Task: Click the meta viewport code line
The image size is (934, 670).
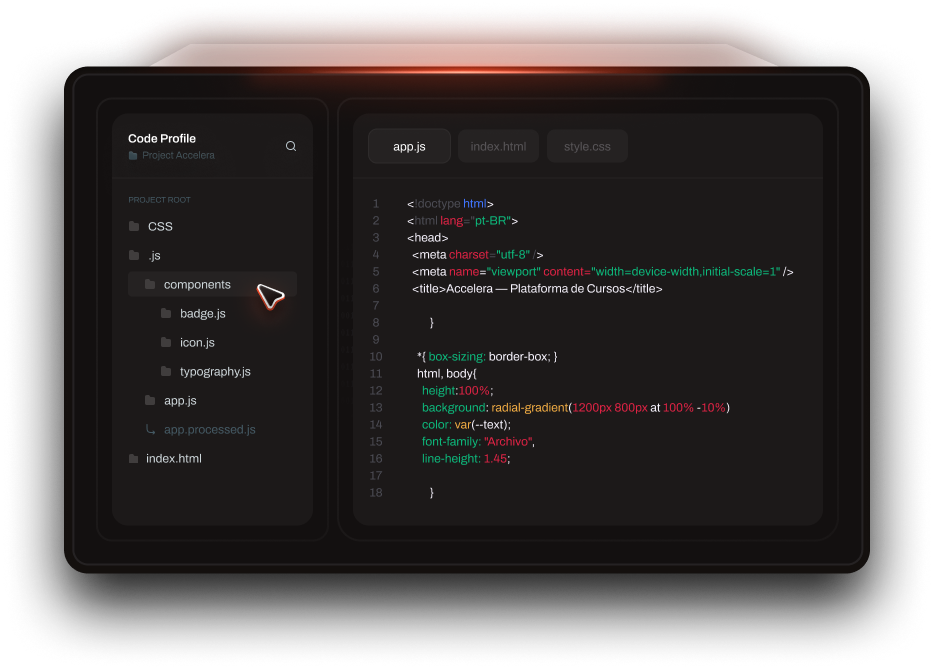Action: click(x=603, y=272)
